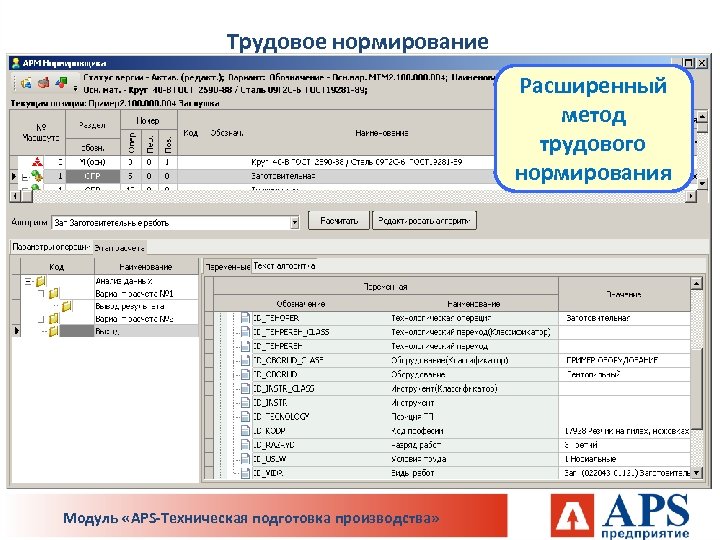Click the Круг 40-В ГОСТ material name cell
This screenshot has height=540, width=720.
[x=357, y=162]
